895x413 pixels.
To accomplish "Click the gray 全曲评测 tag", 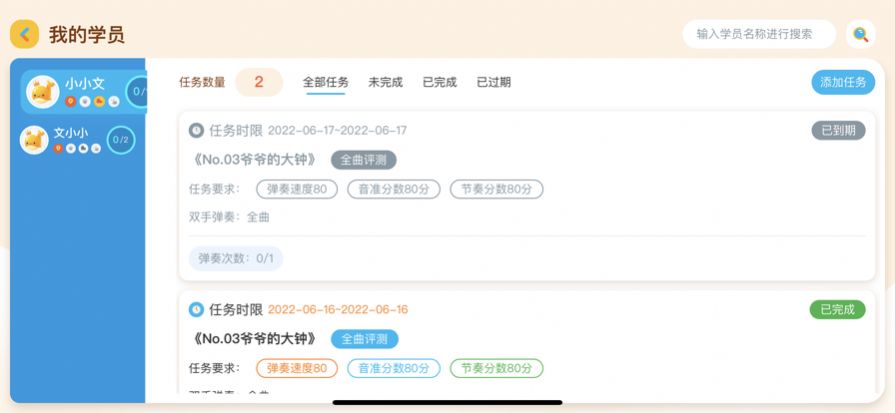I will click(x=364, y=160).
